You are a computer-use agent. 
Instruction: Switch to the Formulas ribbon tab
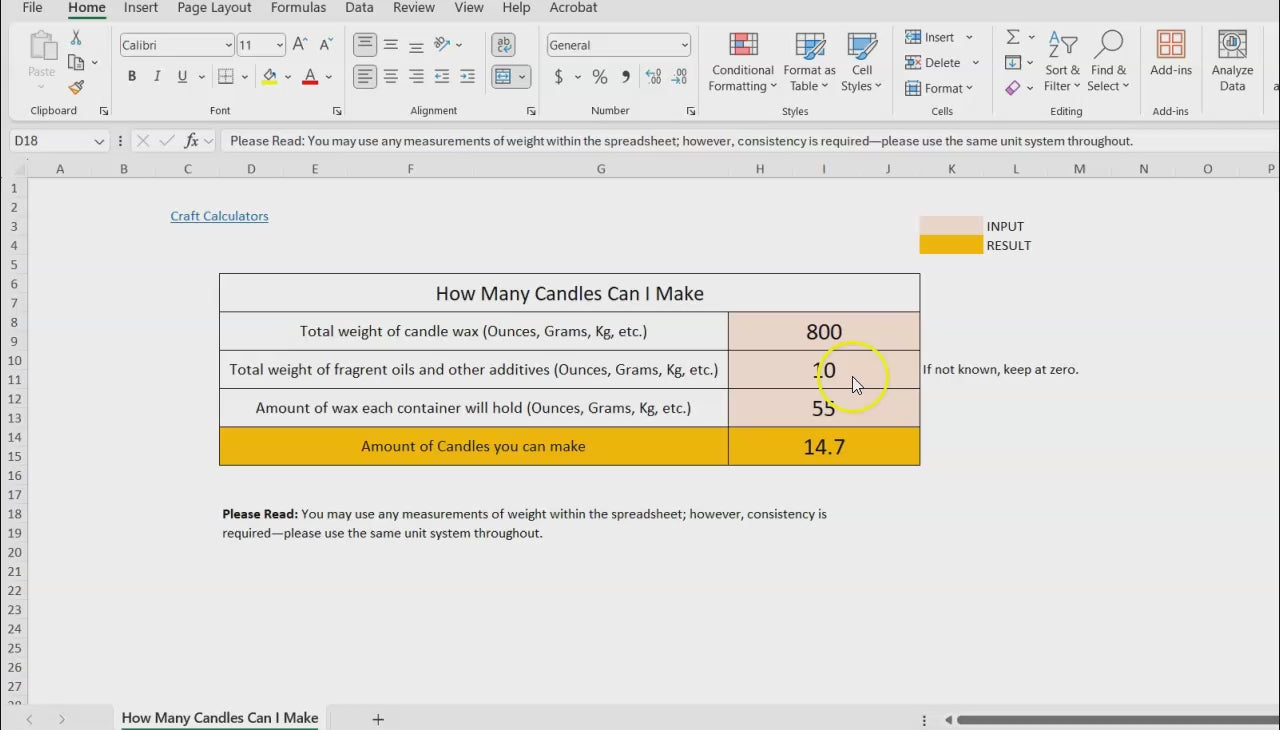point(298,8)
